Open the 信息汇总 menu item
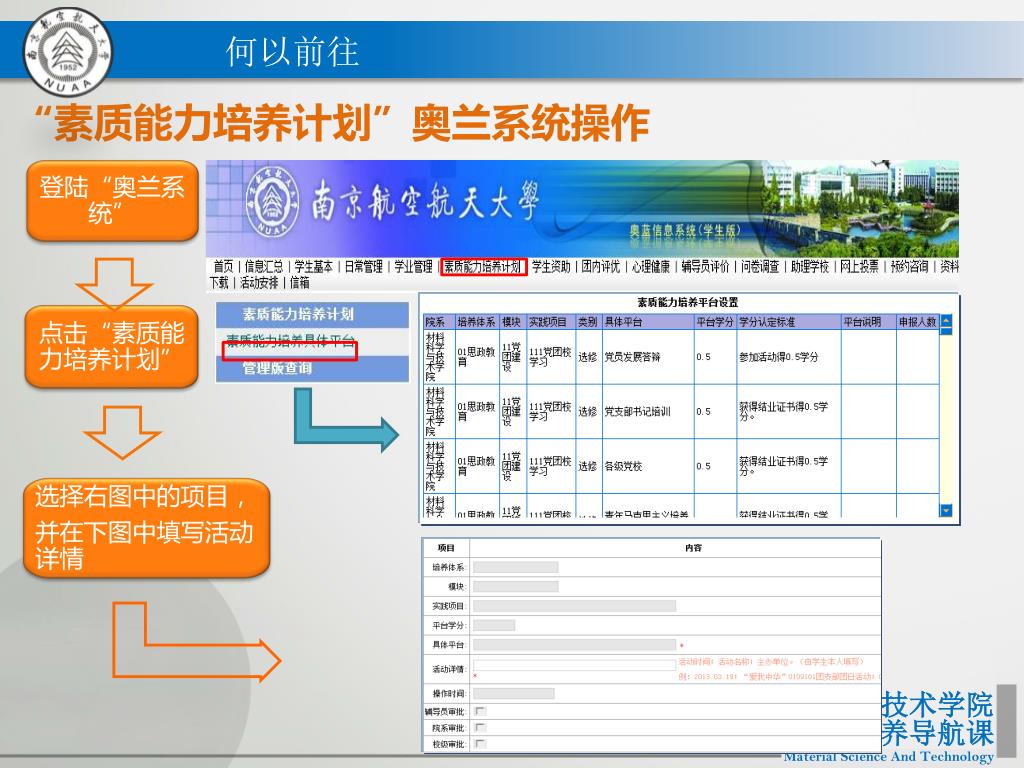The height and width of the screenshot is (768, 1024). [x=264, y=266]
